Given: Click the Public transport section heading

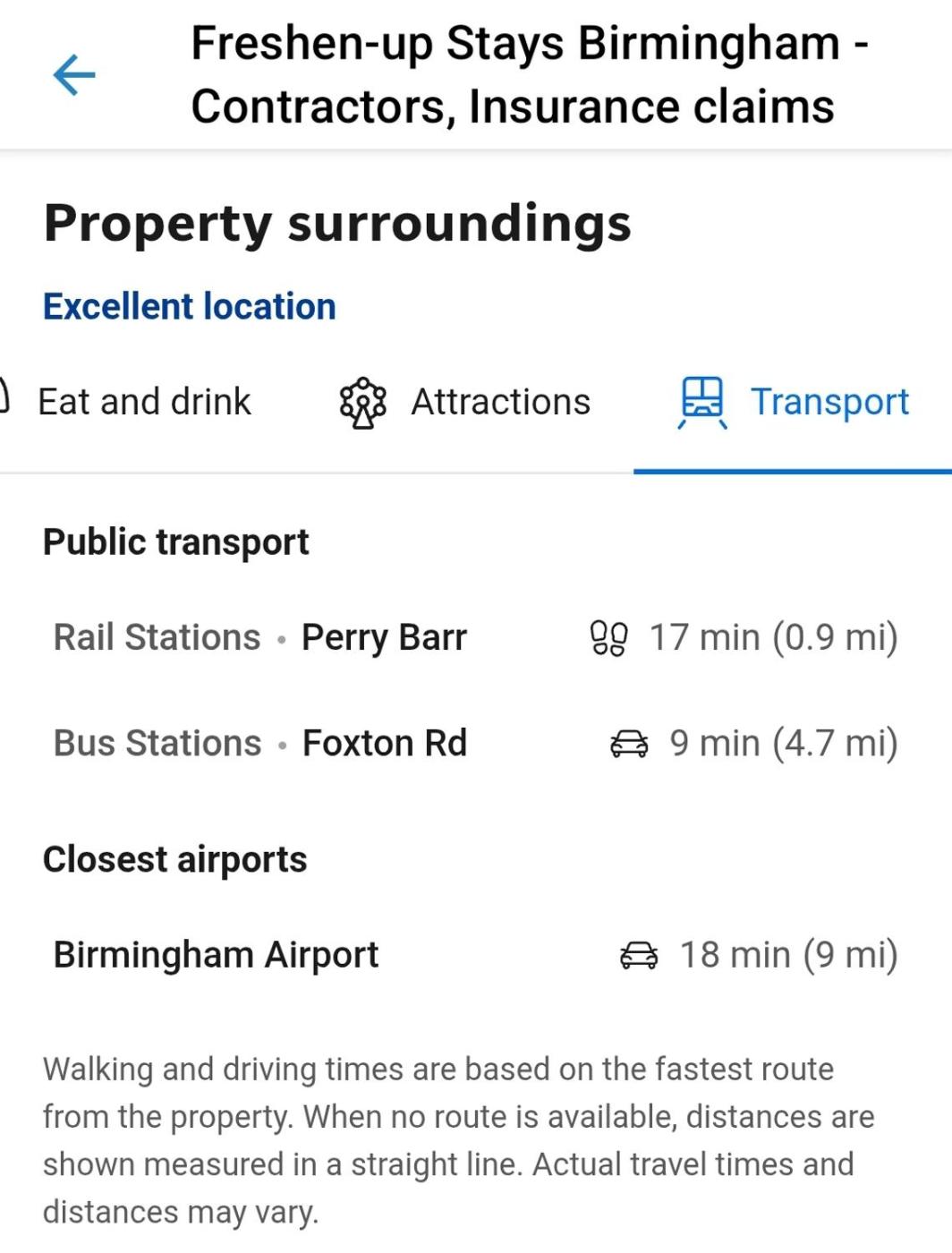Looking at the screenshot, I should coord(175,542).
